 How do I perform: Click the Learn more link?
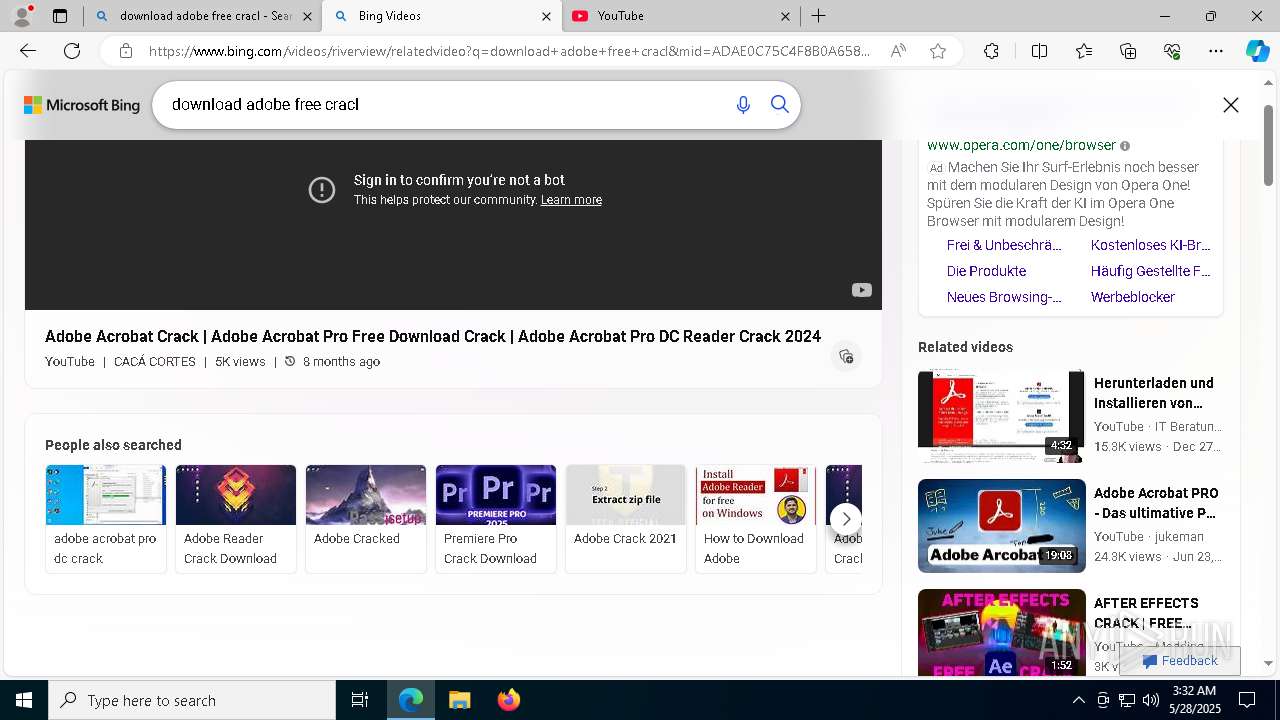pyautogui.click(x=571, y=200)
